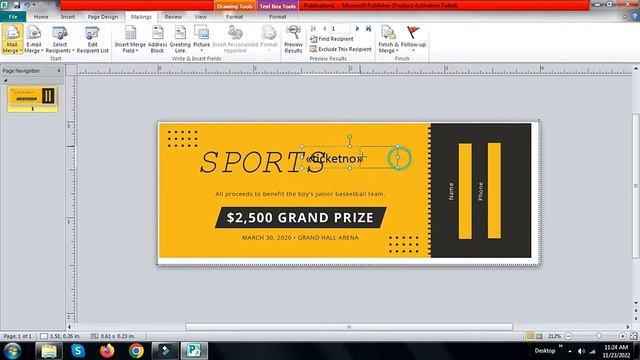Open Windows Start menu
The image size is (640, 360).
pos(12,351)
